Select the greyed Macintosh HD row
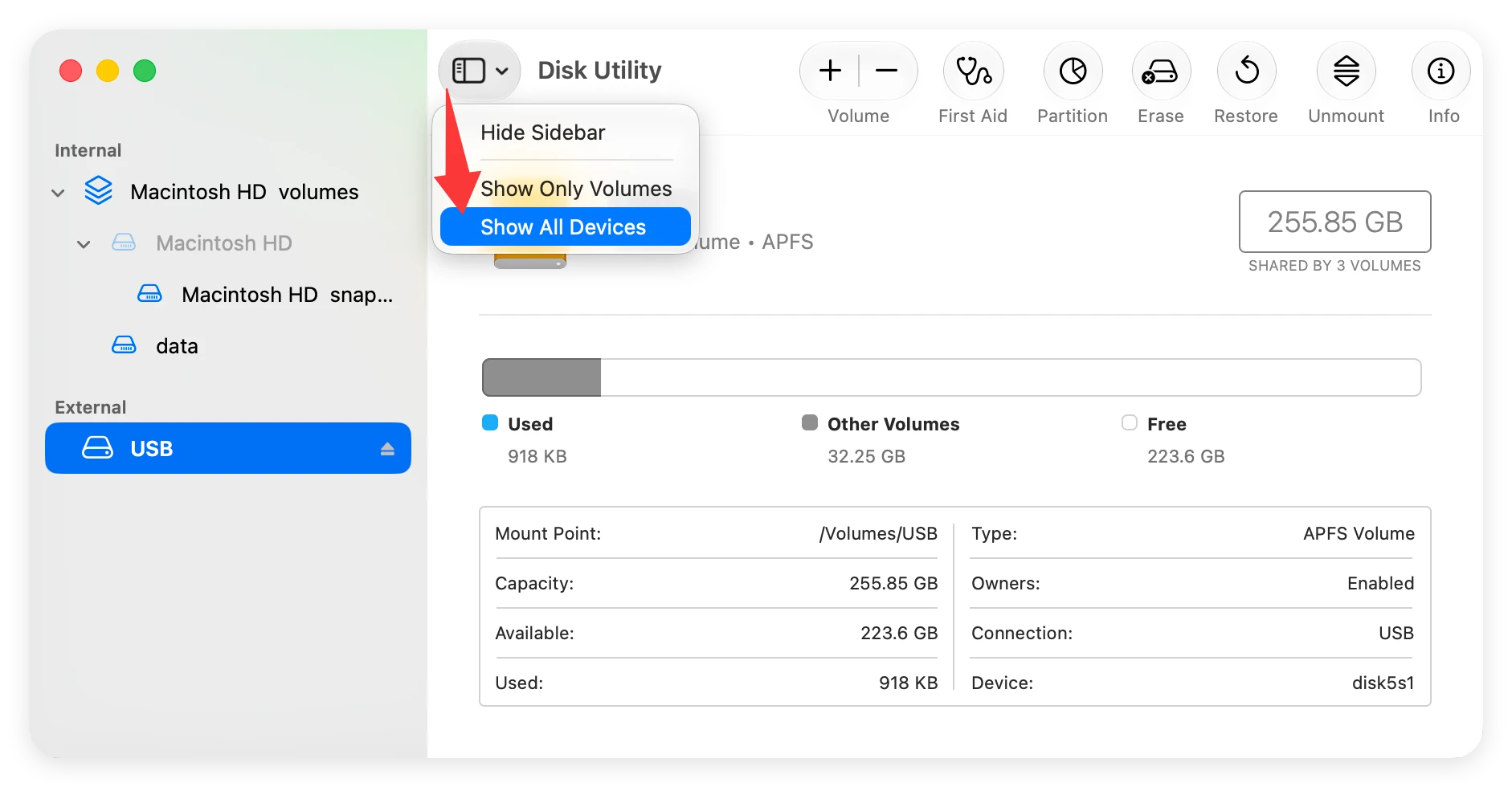The image size is (1512, 787). pyautogui.click(x=228, y=243)
